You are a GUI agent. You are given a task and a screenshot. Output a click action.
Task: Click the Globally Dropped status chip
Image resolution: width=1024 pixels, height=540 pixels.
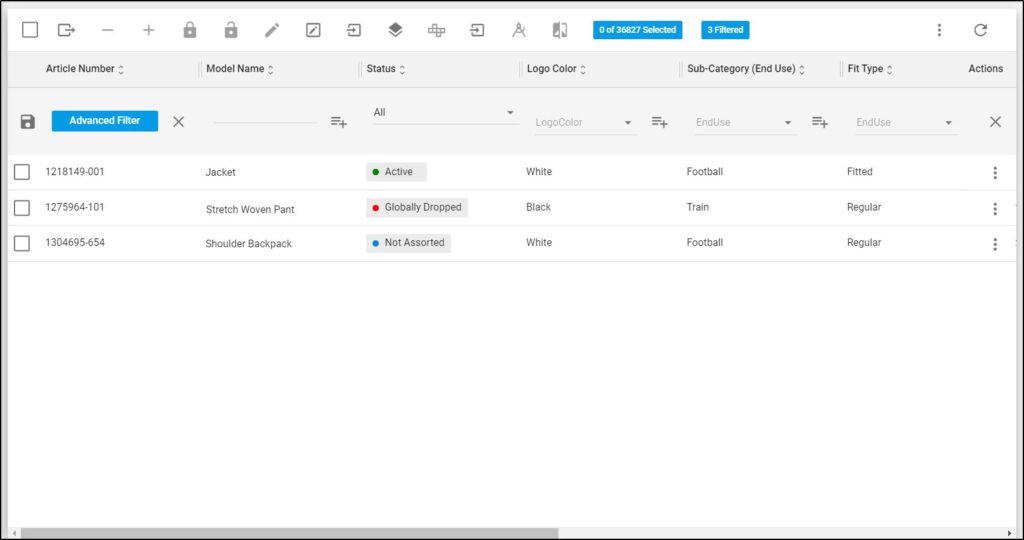click(417, 208)
